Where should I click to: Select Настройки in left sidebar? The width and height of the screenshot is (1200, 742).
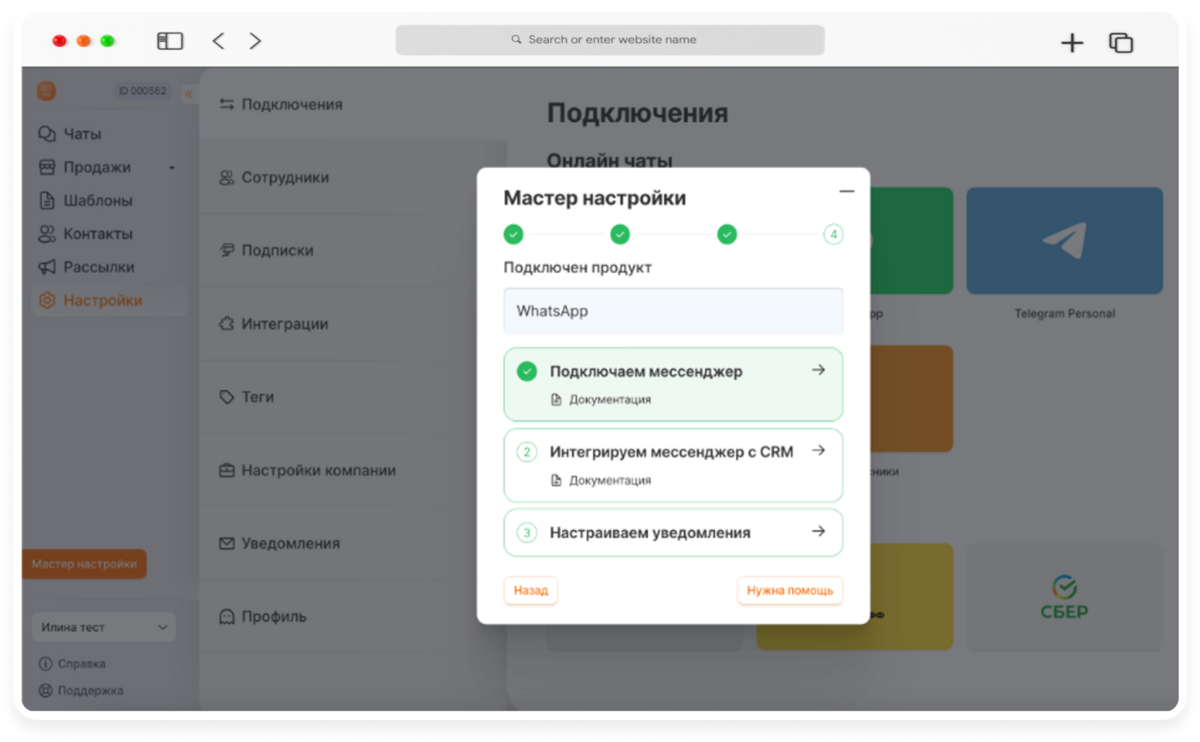point(110,300)
